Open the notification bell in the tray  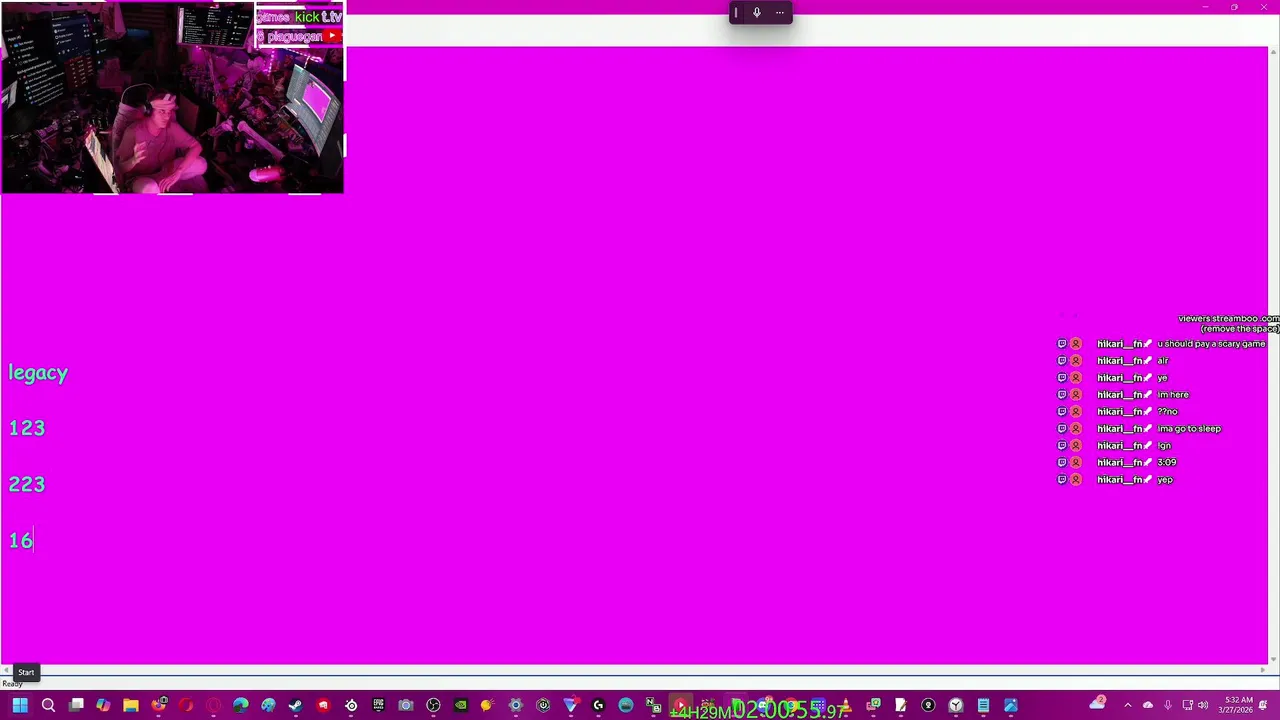(1263, 705)
